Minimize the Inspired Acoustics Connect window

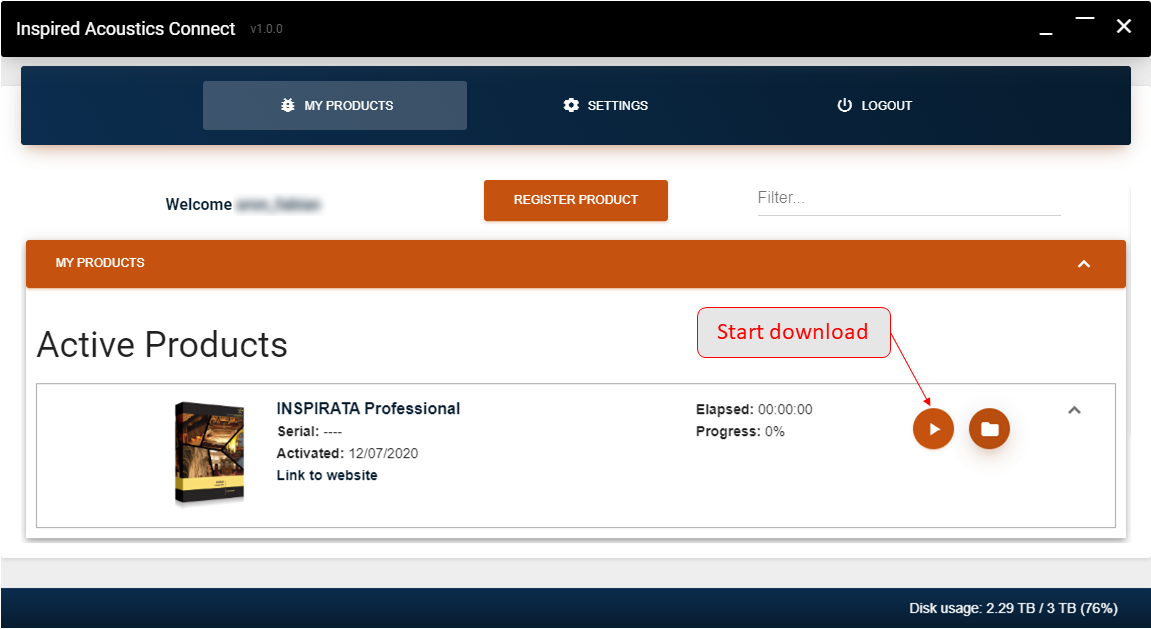point(1046,34)
